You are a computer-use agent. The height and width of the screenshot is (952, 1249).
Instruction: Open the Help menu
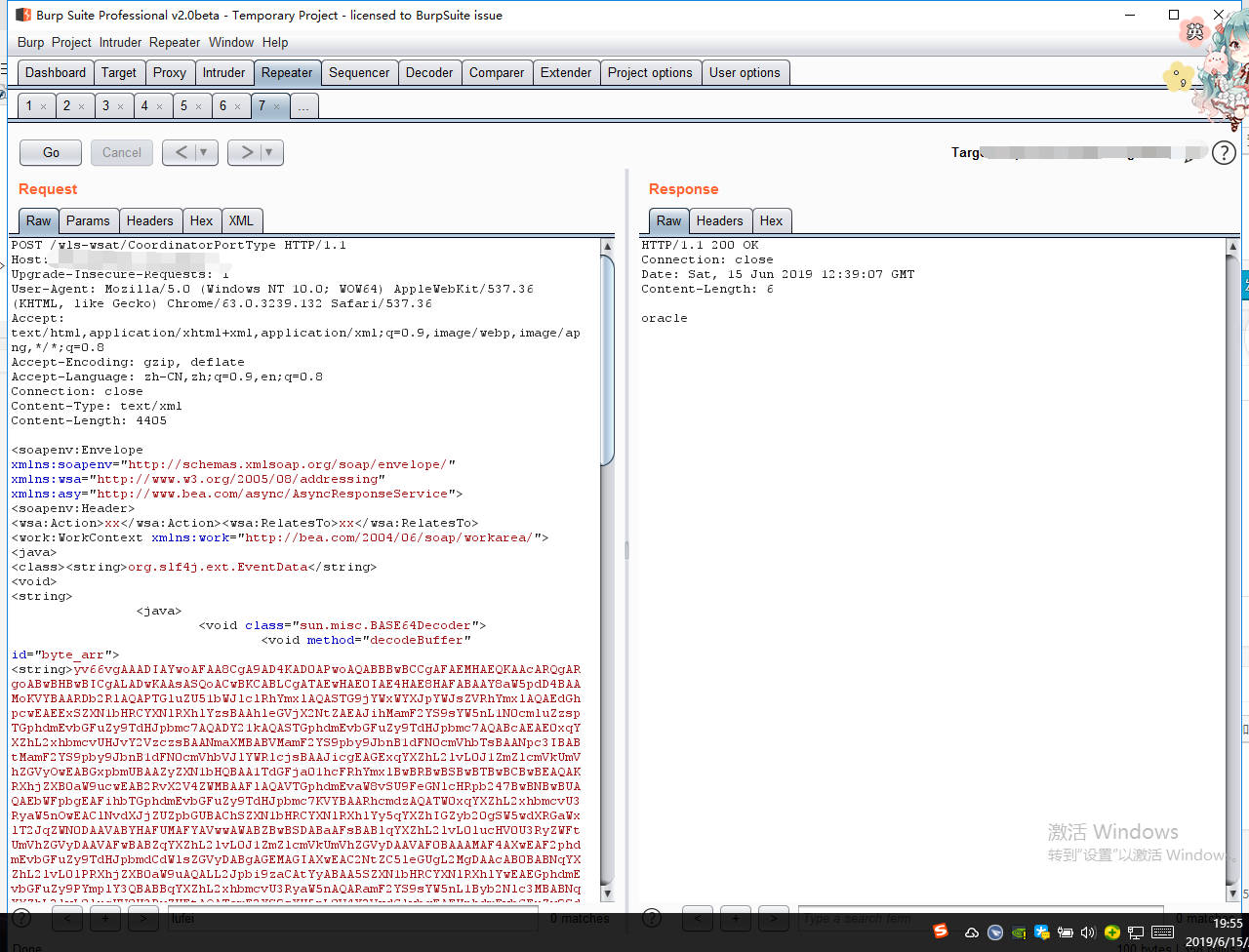coord(275,42)
